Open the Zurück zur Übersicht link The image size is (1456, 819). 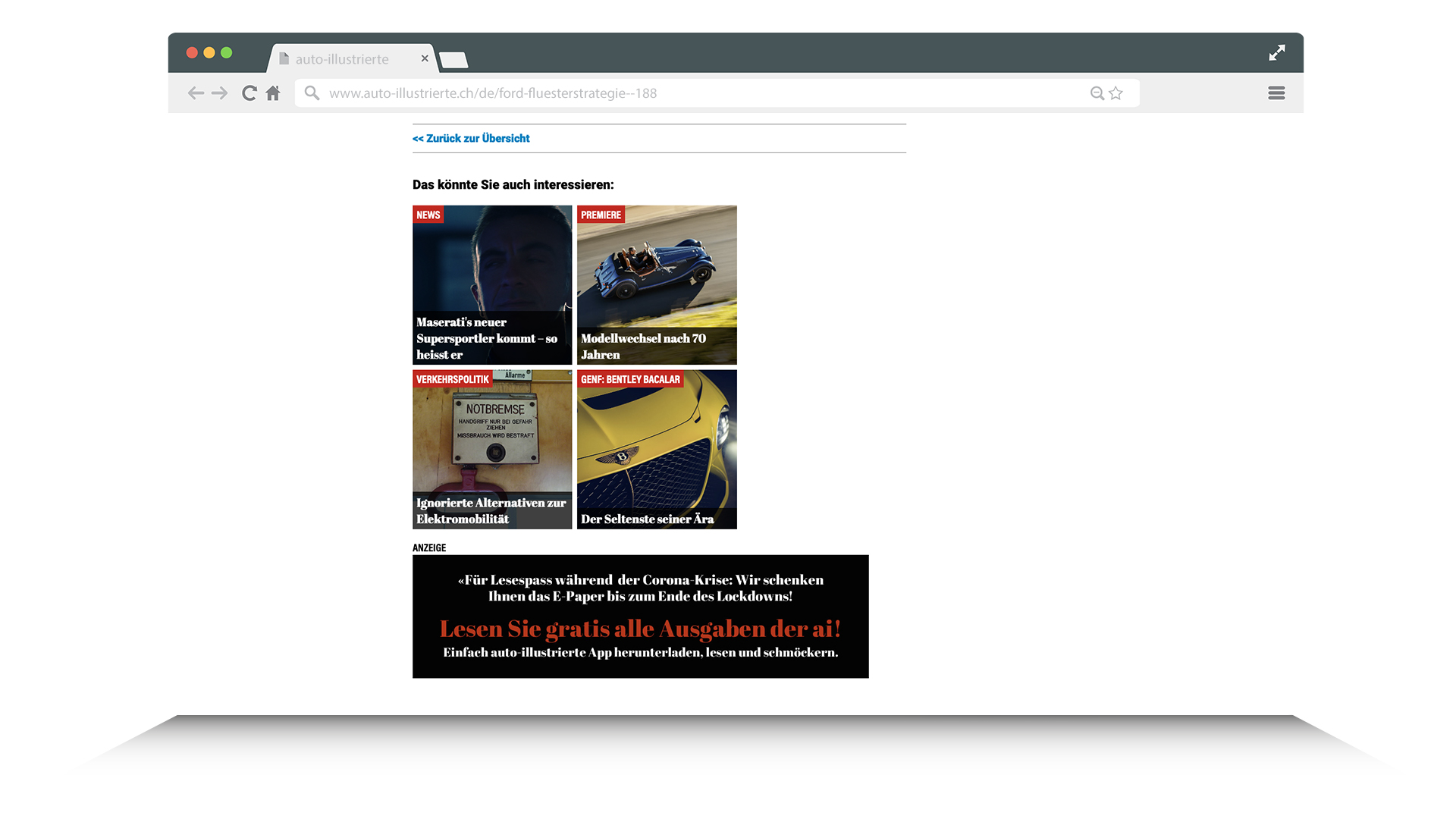click(x=471, y=138)
